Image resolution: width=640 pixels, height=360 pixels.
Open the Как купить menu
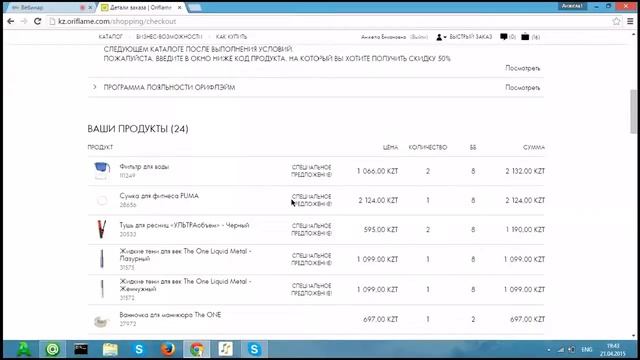point(231,37)
